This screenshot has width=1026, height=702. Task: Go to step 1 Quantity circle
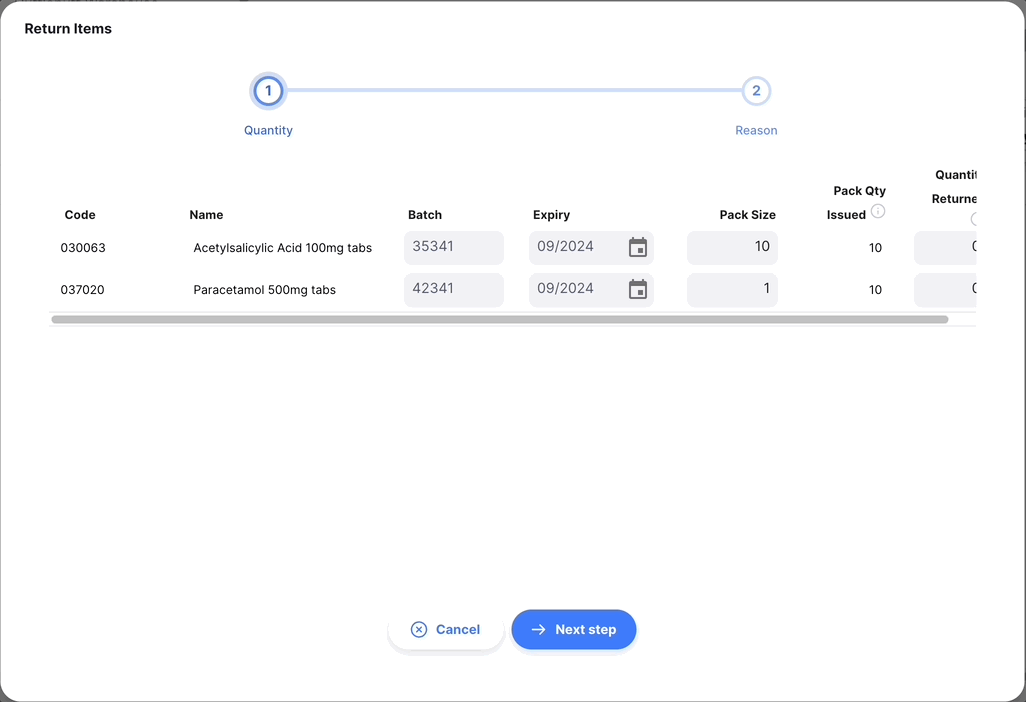(268, 91)
